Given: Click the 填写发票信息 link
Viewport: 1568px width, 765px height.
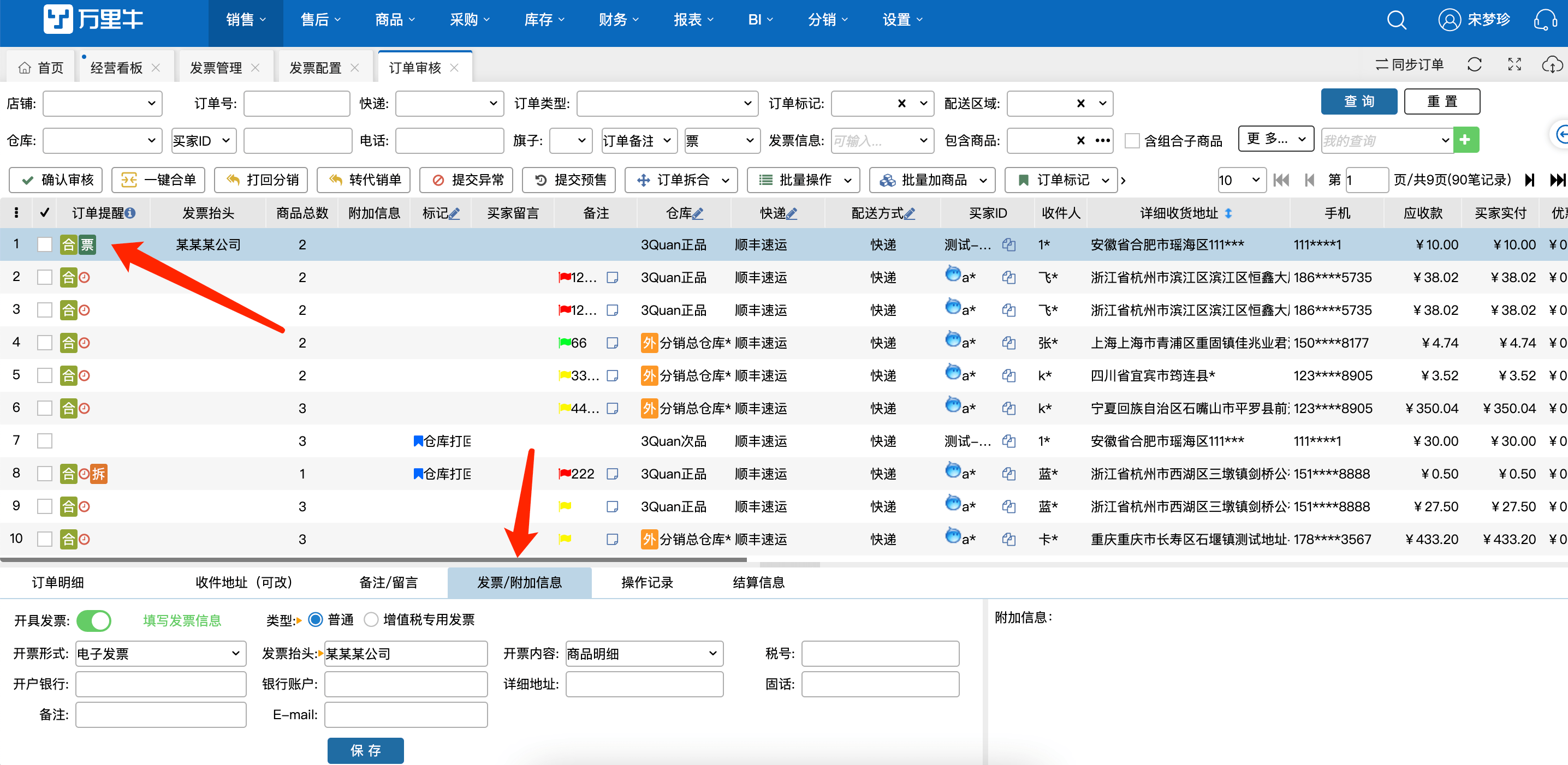Looking at the screenshot, I should (x=182, y=621).
